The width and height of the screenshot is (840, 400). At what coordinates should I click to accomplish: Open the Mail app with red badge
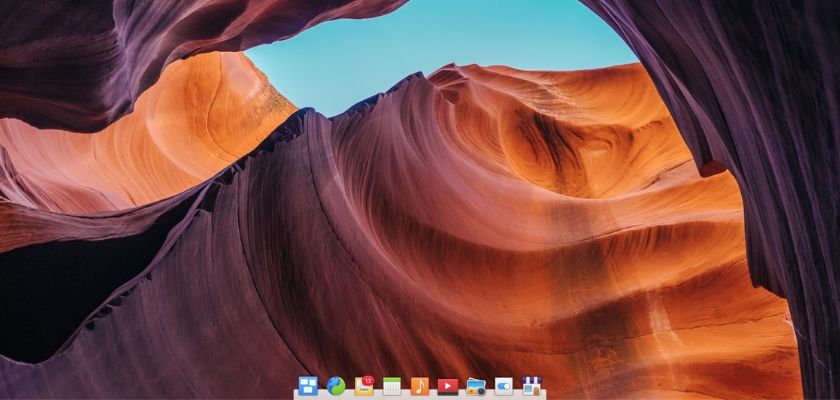(364, 386)
